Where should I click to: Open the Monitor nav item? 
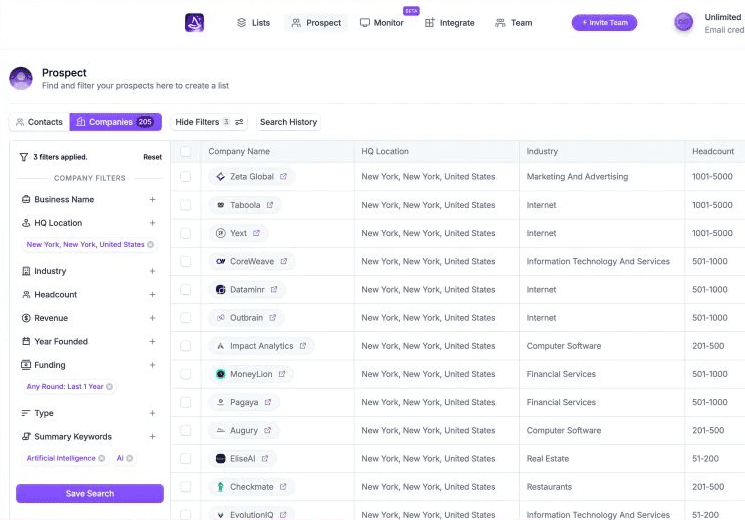pos(382,22)
